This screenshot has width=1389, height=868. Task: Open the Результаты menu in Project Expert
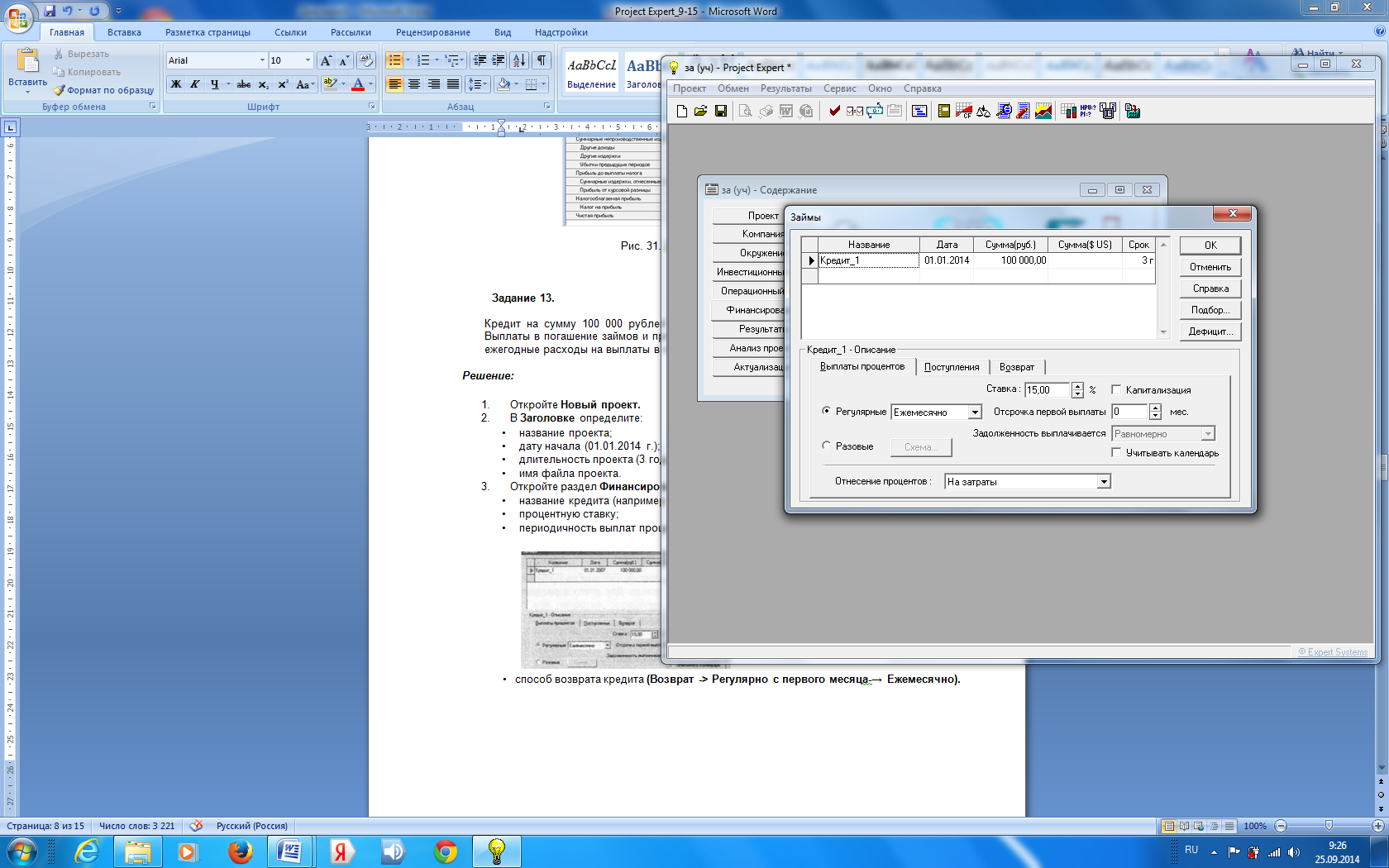tap(785, 88)
